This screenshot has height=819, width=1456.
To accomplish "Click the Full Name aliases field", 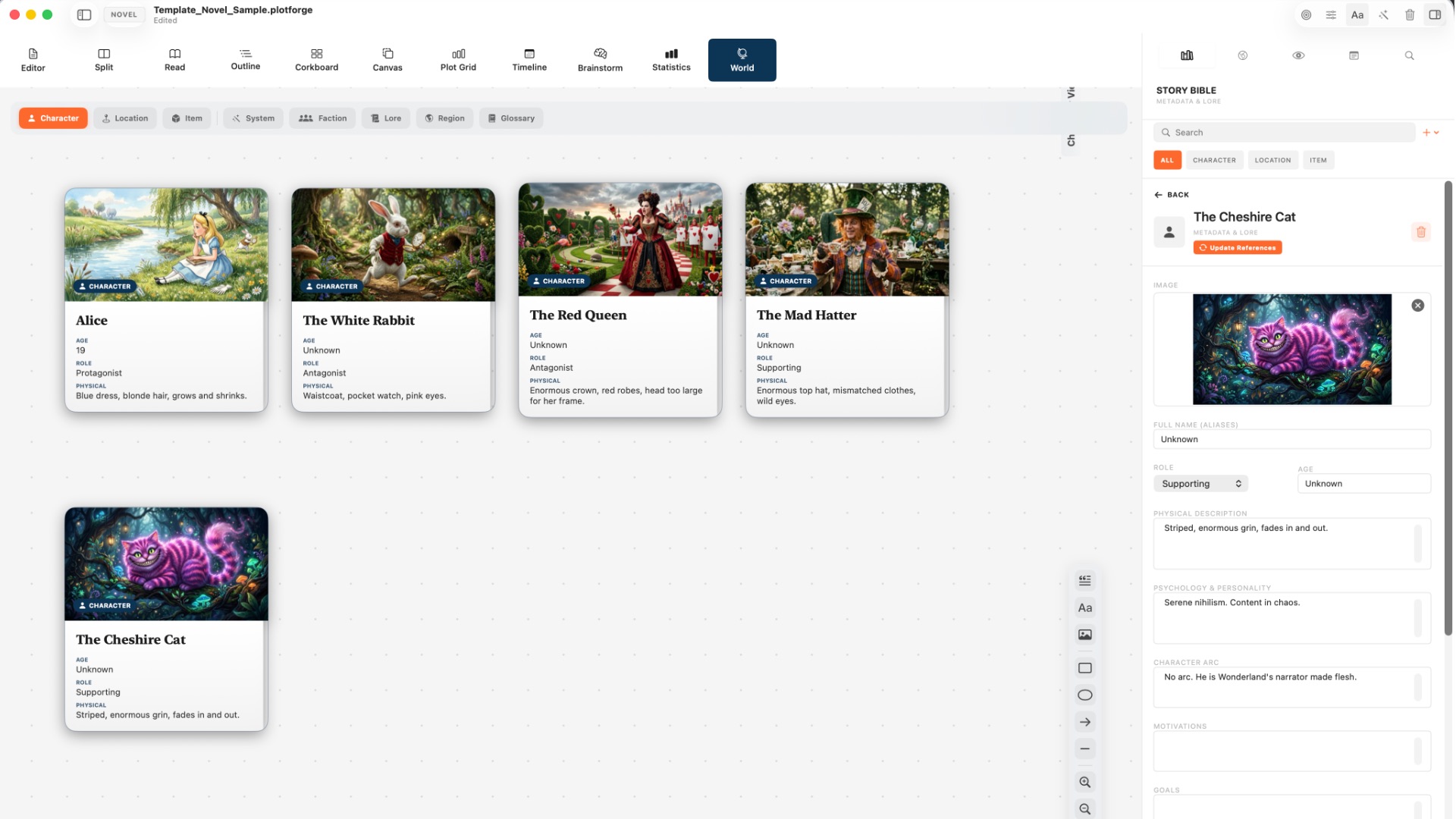I will tap(1291, 439).
